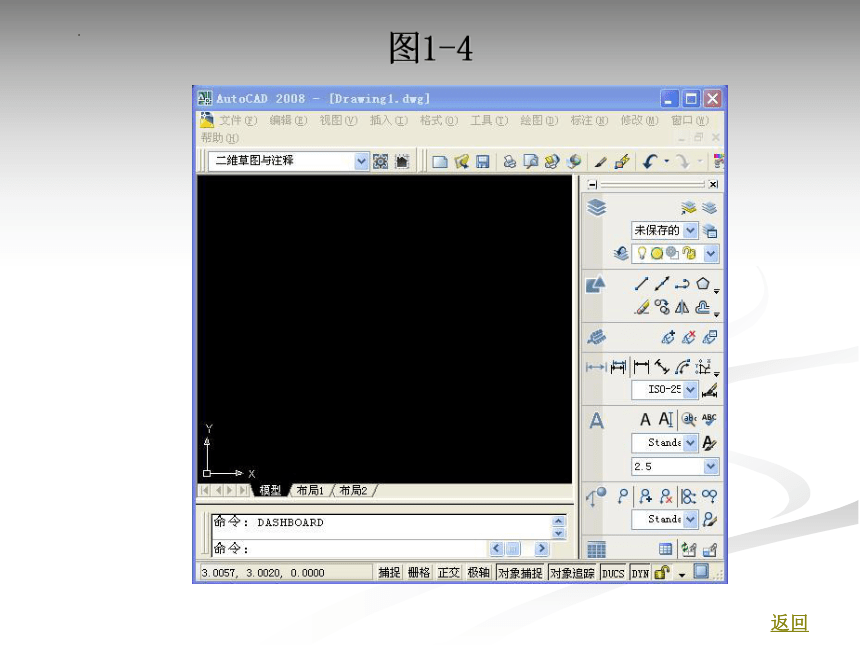Click in the 命令: command input line
This screenshot has height=645, width=860.
(x=350, y=548)
